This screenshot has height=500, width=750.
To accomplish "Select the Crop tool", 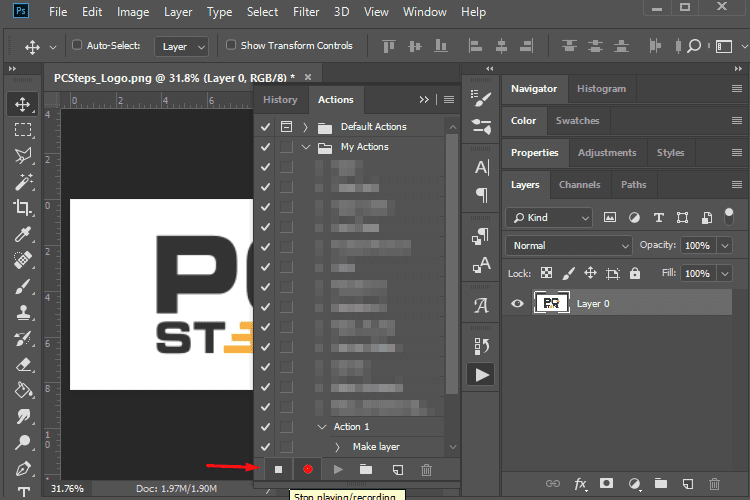I will 22,208.
